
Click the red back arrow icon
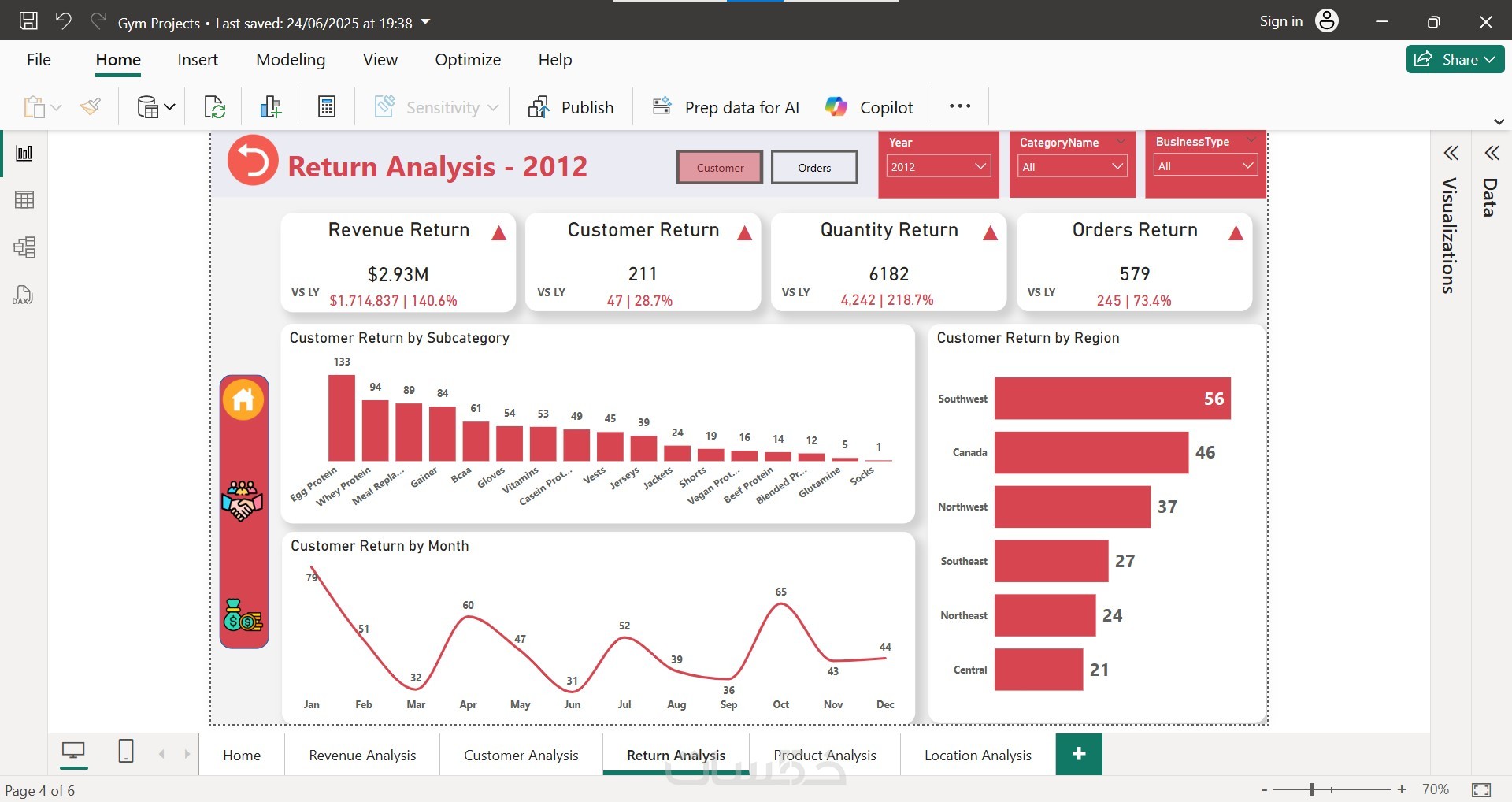tap(253, 161)
